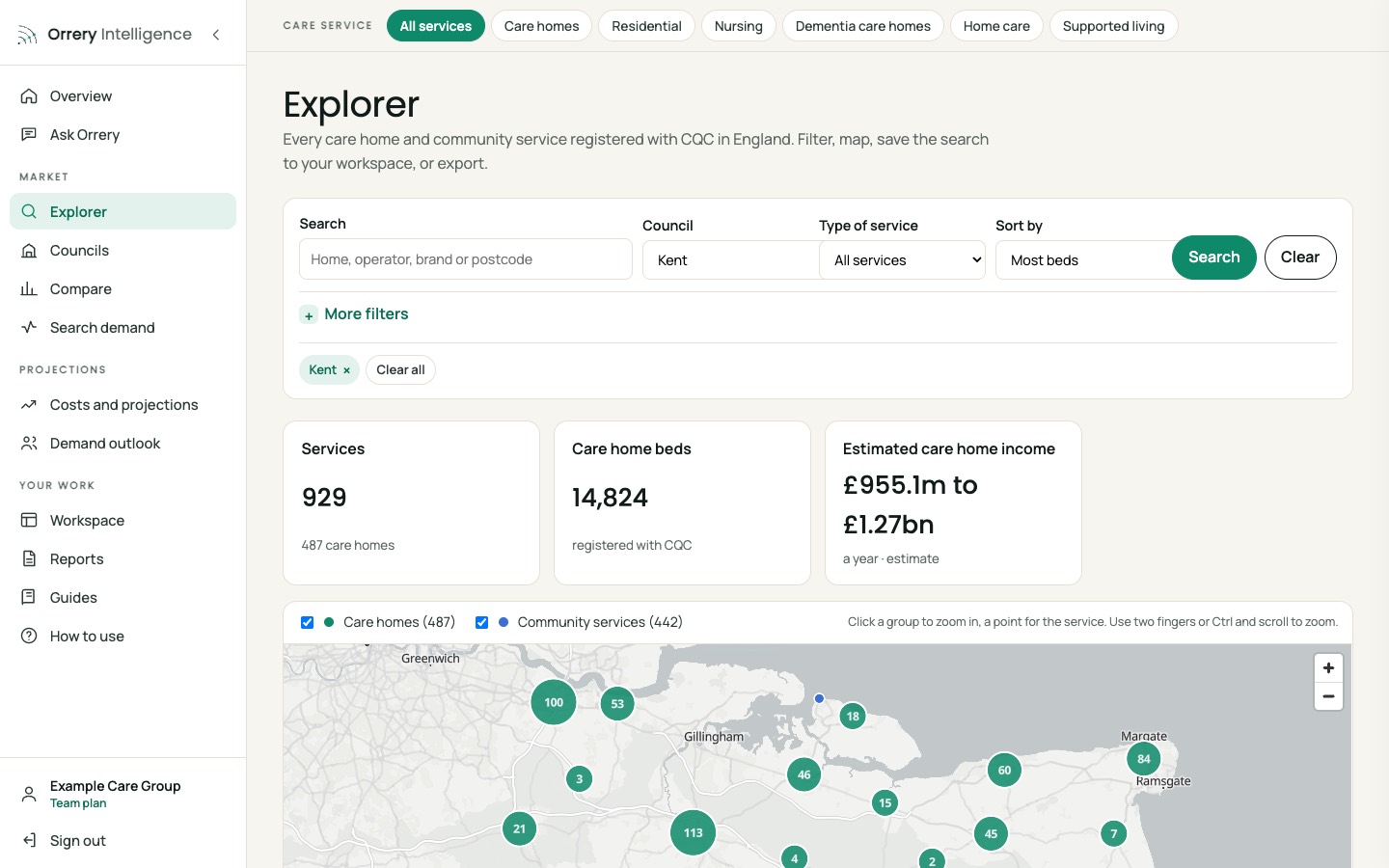
Task: Click the Compare bar chart icon
Action: pos(29,289)
